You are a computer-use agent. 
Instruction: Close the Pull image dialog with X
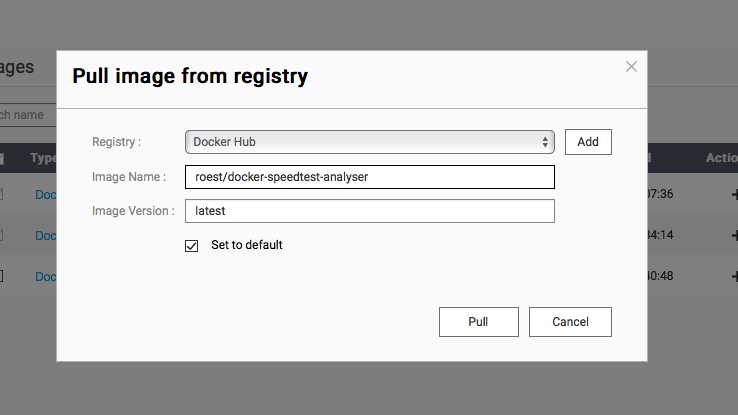click(x=631, y=67)
